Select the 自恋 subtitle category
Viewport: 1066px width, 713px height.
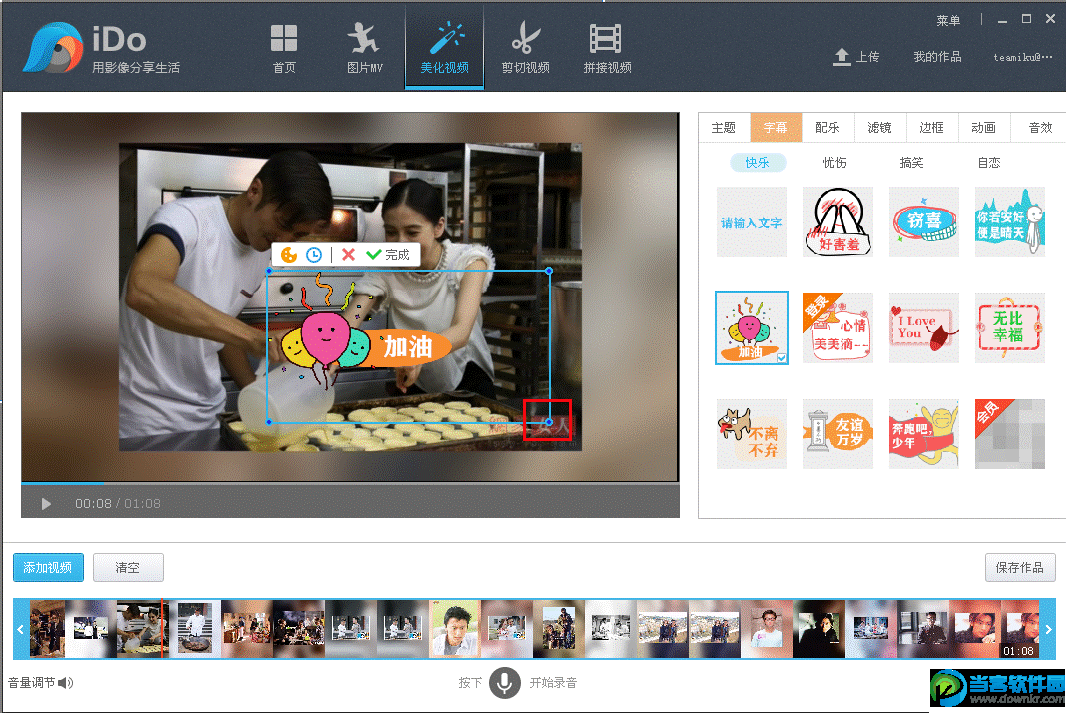[989, 162]
